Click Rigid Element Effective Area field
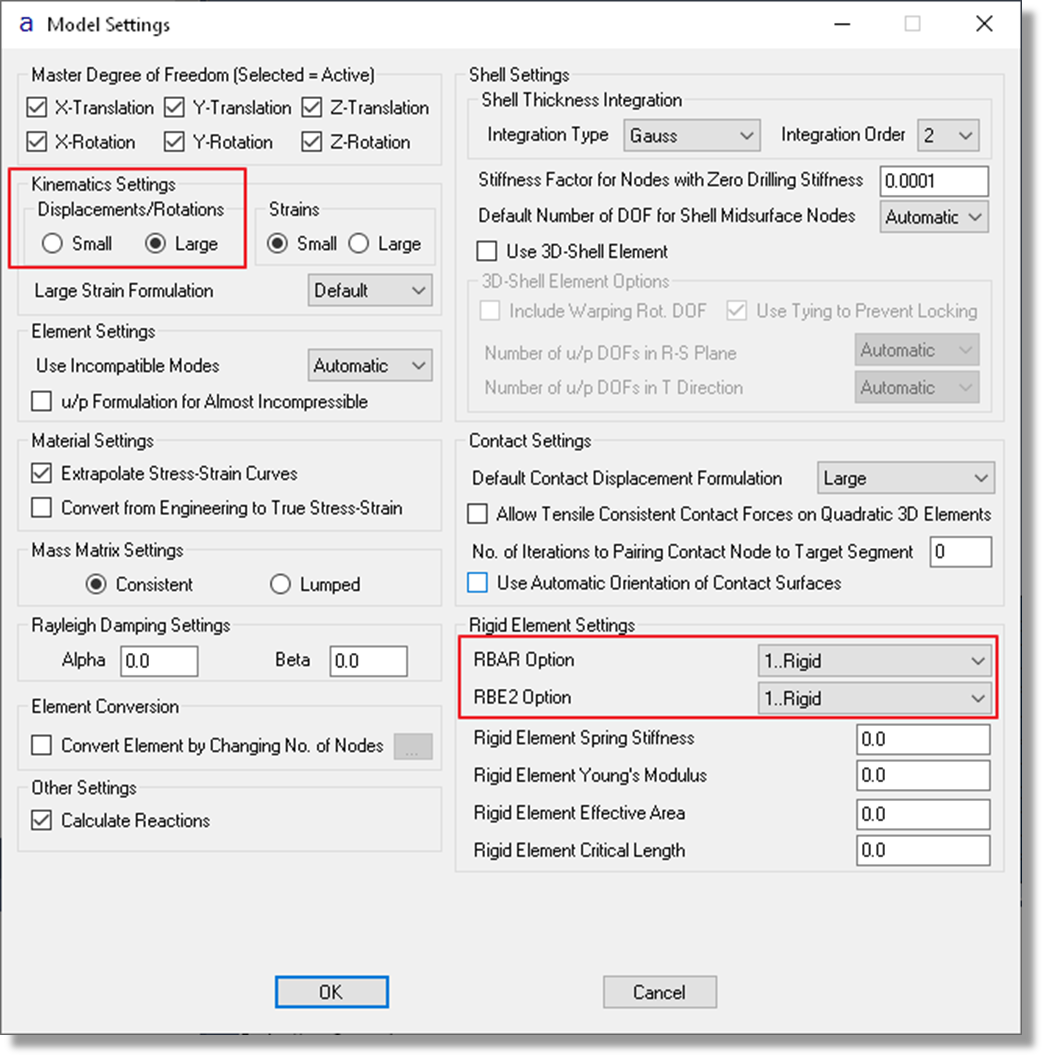Viewport: 1045px width, 1058px height. point(923,814)
